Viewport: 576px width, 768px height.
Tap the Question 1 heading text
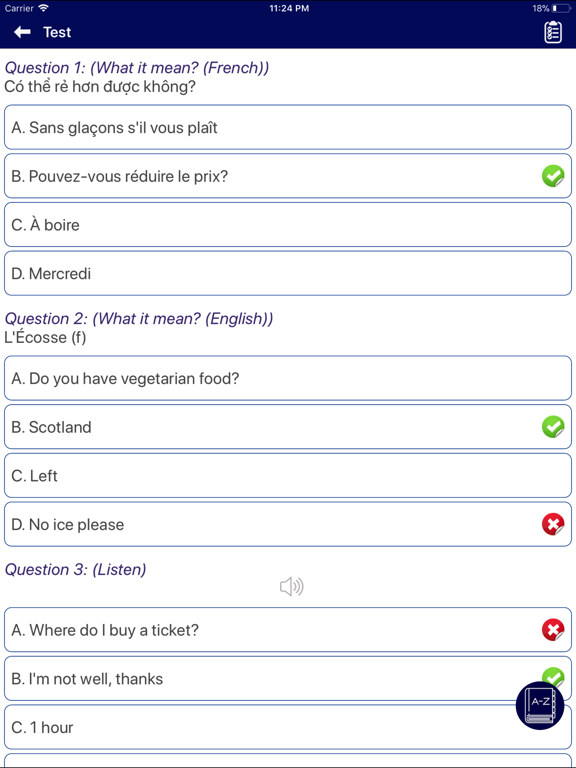tap(137, 68)
